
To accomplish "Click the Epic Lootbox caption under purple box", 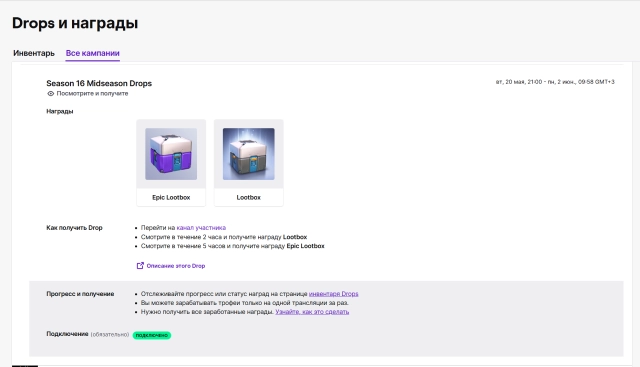I will point(171,198).
